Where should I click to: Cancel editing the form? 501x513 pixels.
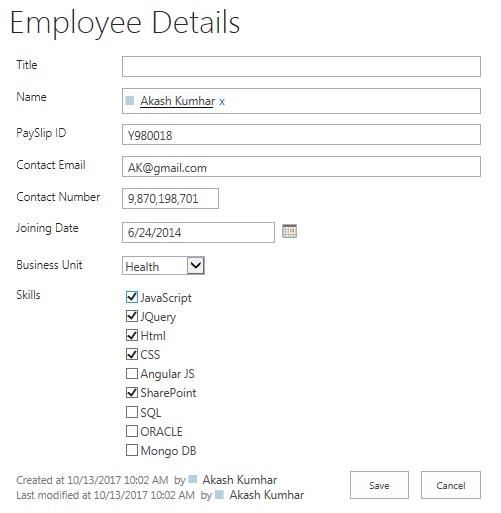tap(451, 485)
